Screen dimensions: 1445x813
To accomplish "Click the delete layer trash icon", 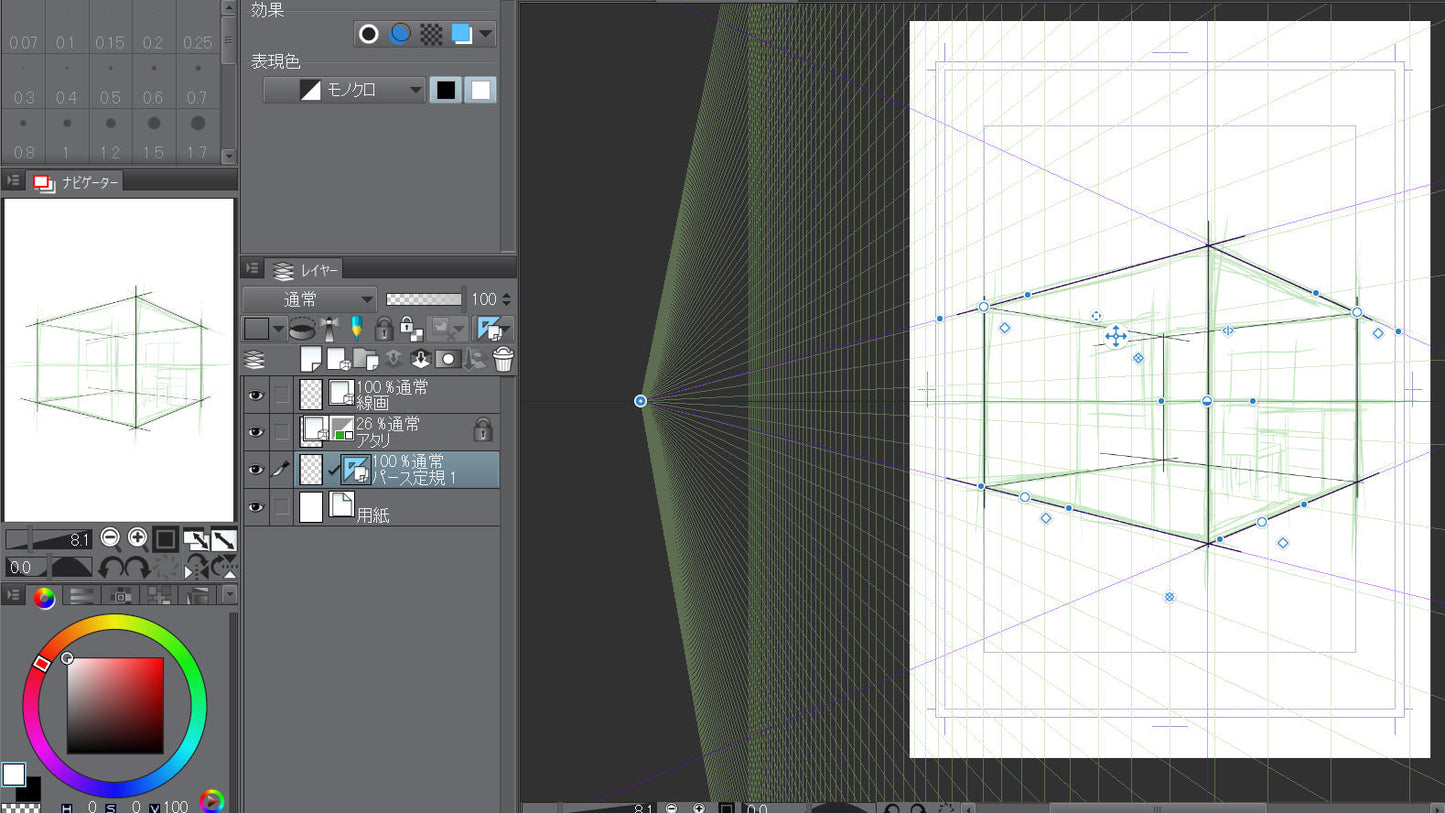I will pos(502,360).
